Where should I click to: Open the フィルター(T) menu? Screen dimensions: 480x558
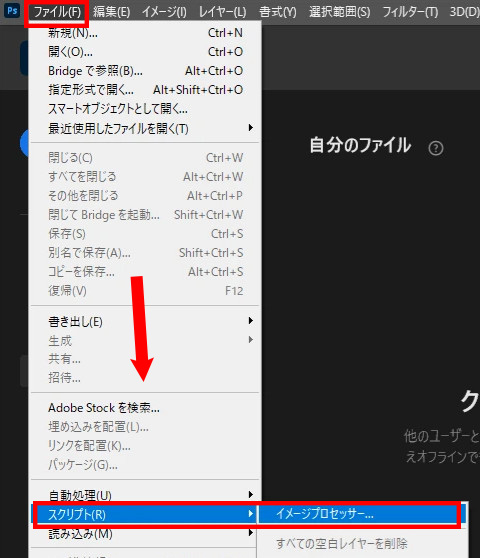pos(410,12)
